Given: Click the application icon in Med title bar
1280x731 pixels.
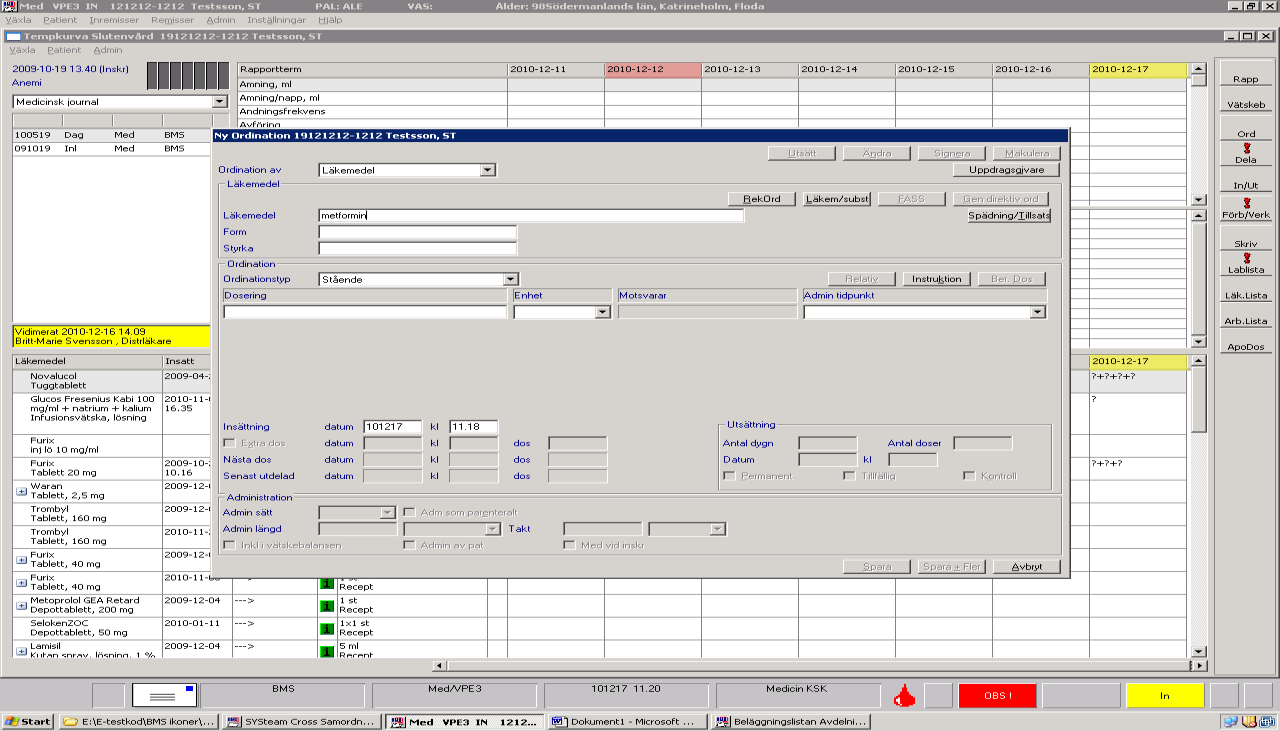Looking at the screenshot, I should (x=10, y=6).
